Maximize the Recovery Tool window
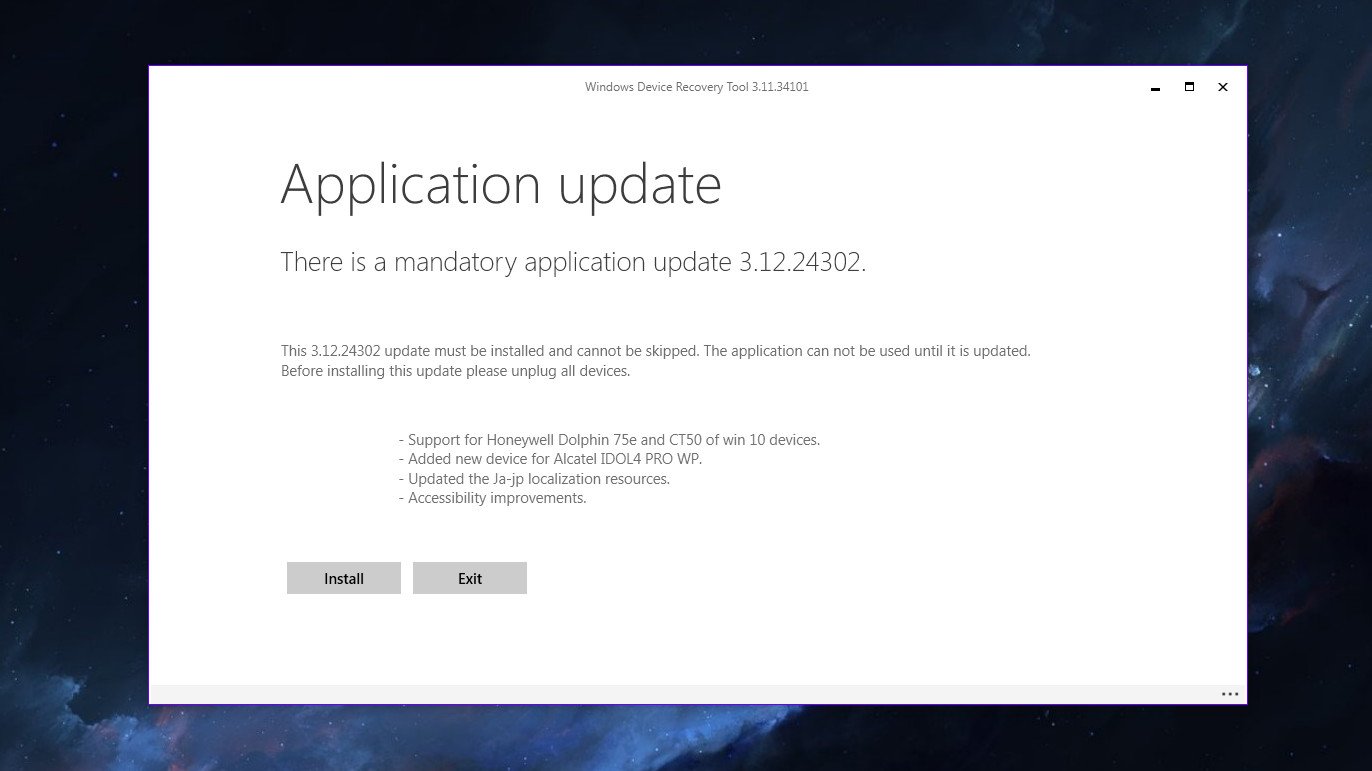Screen dimensions: 1372x771 [1189, 87]
